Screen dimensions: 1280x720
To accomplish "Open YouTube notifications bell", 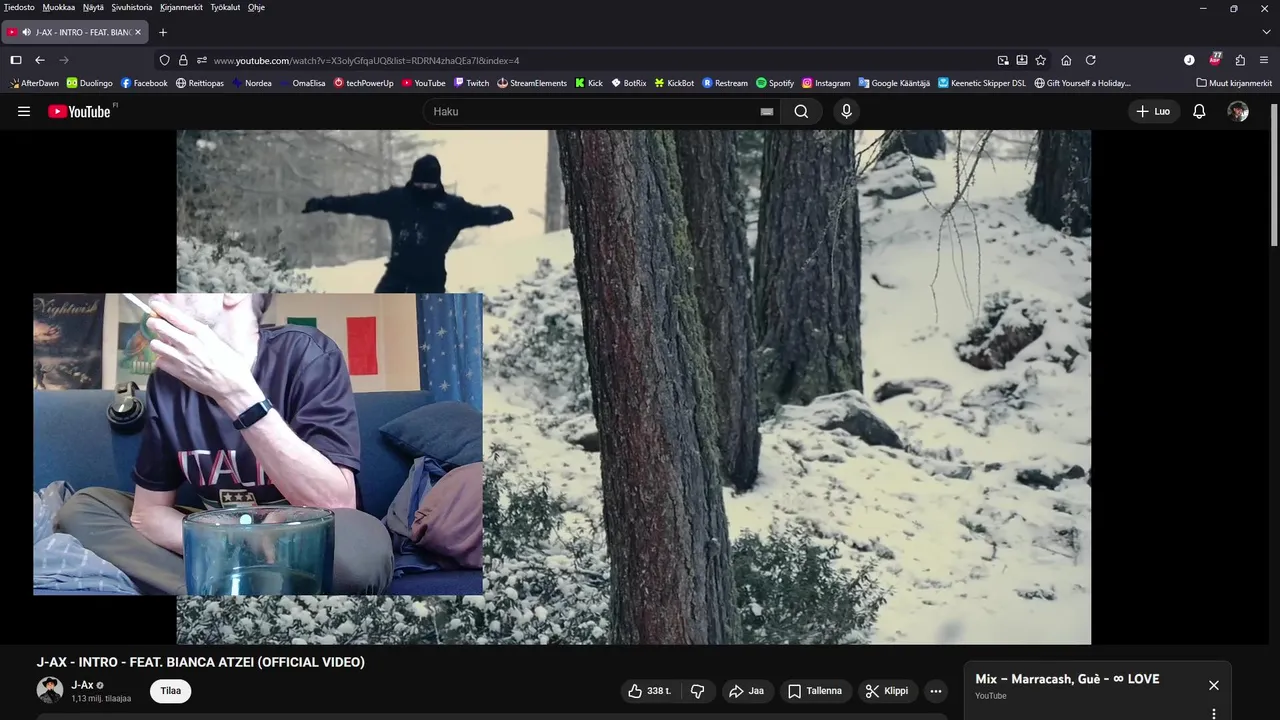I will [1199, 111].
